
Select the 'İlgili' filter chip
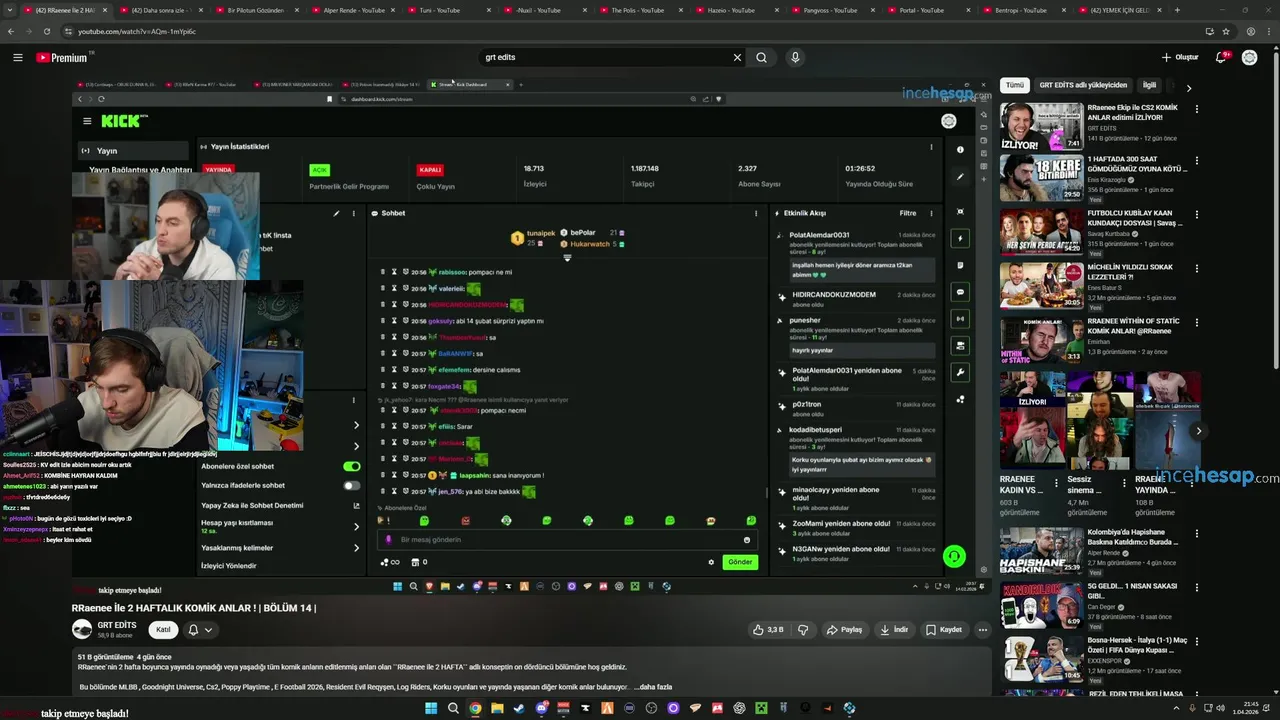[1150, 85]
